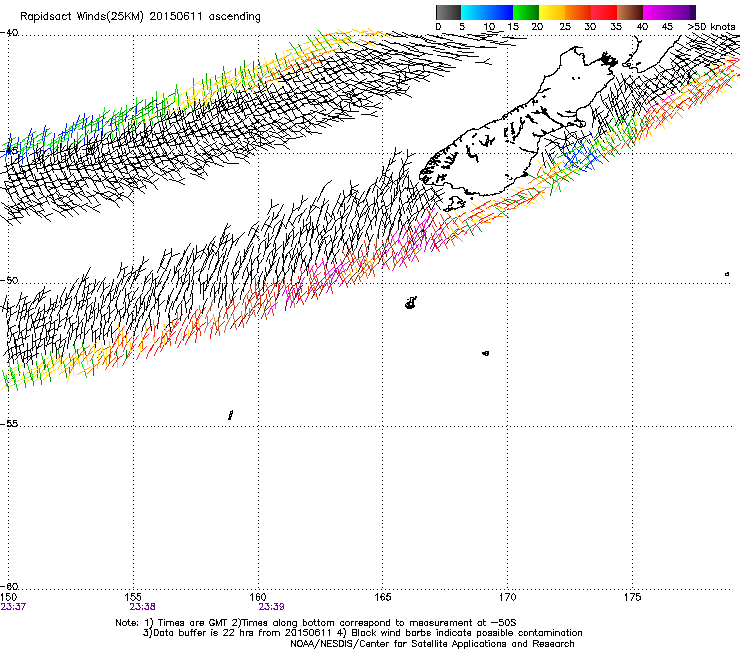Click the '25' label under the color scale

(565, 26)
